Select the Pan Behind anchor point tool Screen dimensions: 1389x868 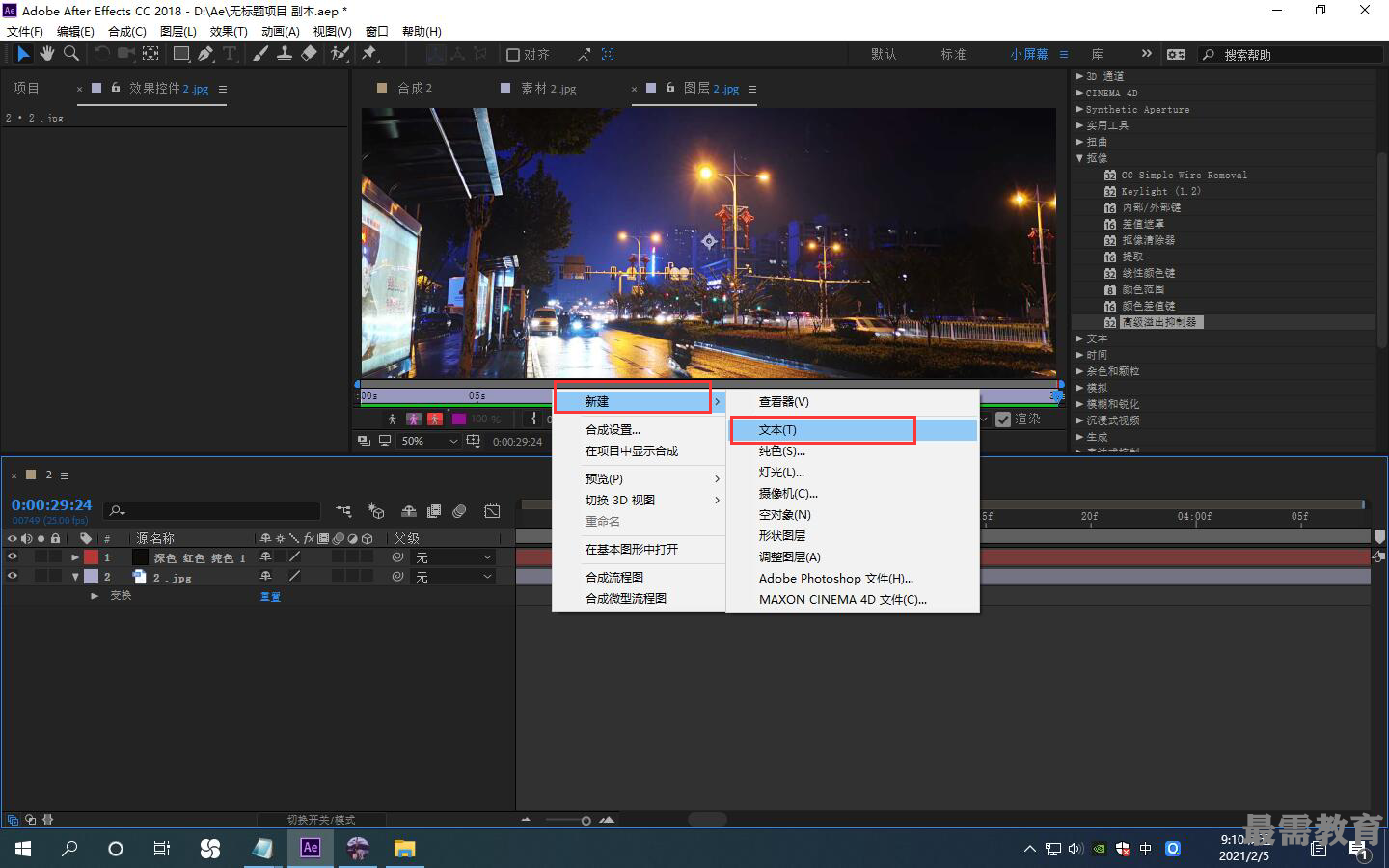click(x=151, y=54)
